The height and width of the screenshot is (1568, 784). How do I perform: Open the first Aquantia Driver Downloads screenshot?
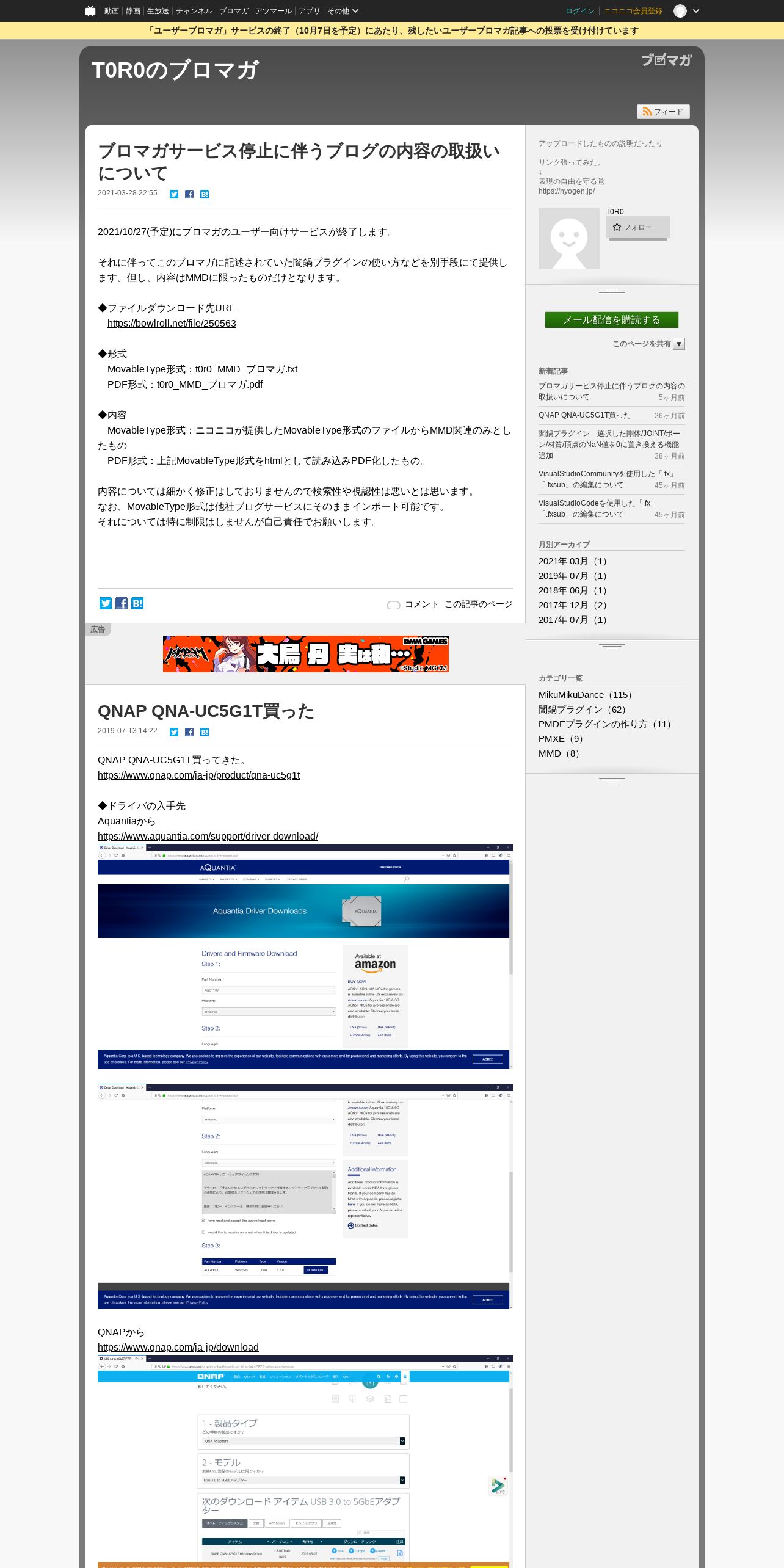tap(305, 956)
